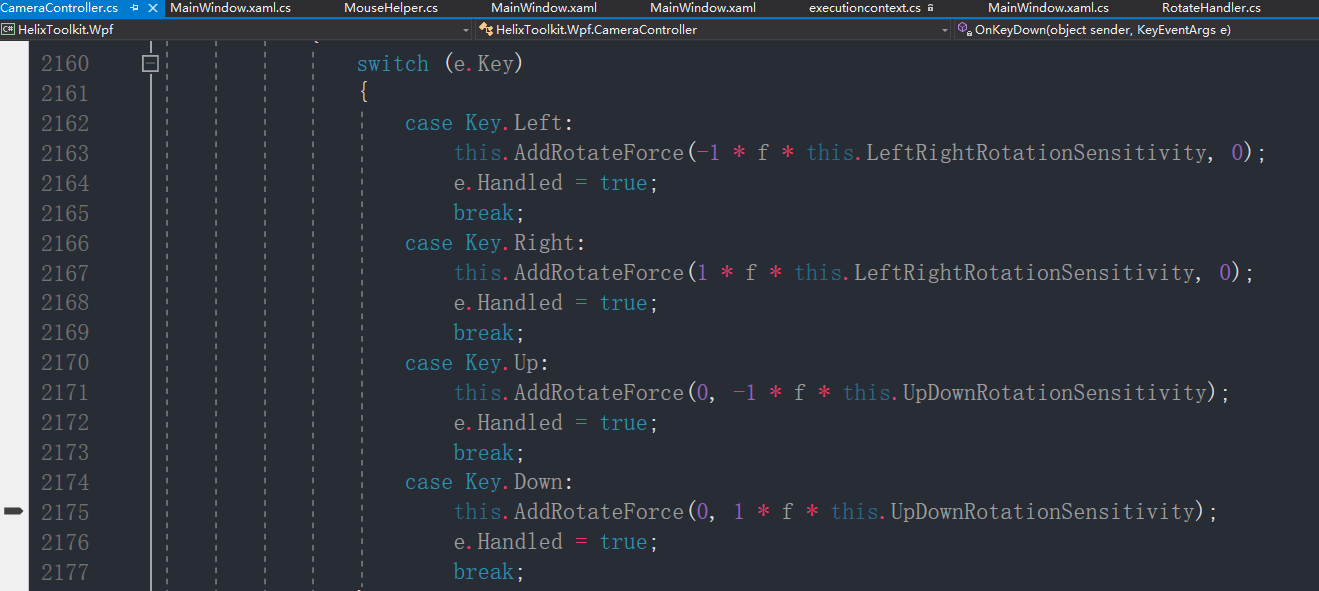Click the margin beside line 2163 to set breakpoint

pyautogui.click(x=13, y=152)
